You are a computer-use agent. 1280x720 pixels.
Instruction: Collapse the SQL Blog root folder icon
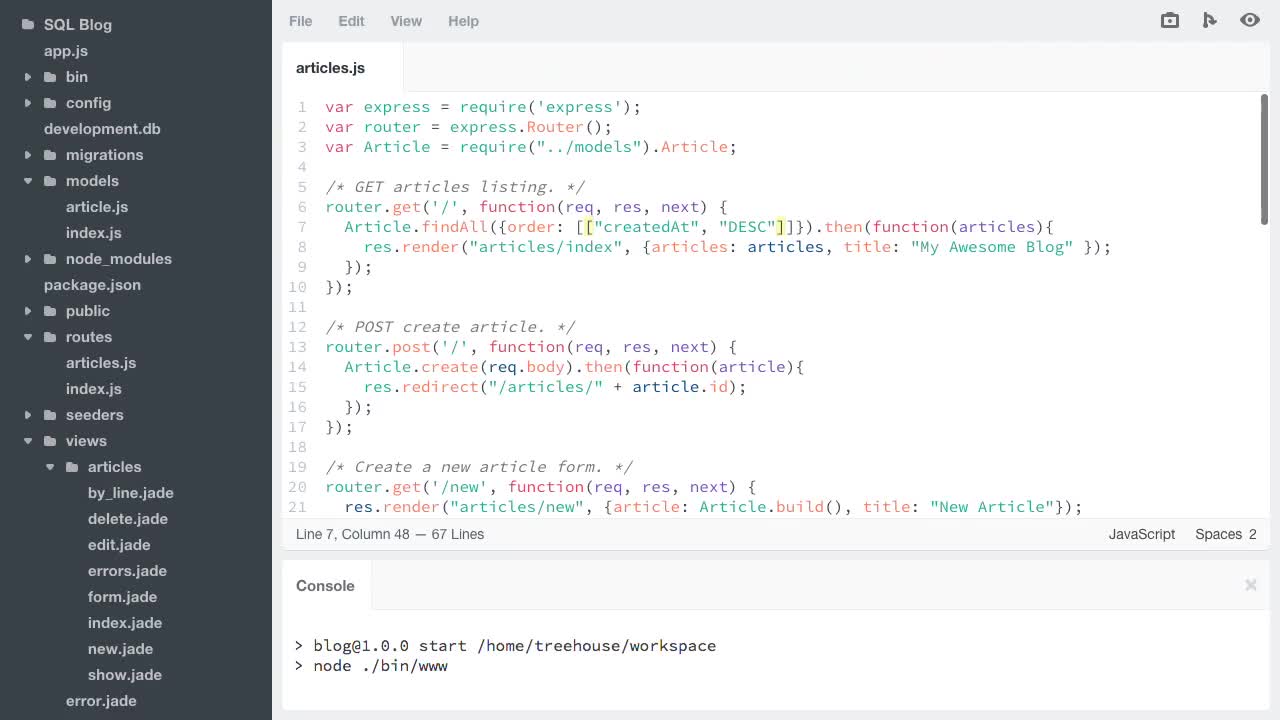click(27, 25)
